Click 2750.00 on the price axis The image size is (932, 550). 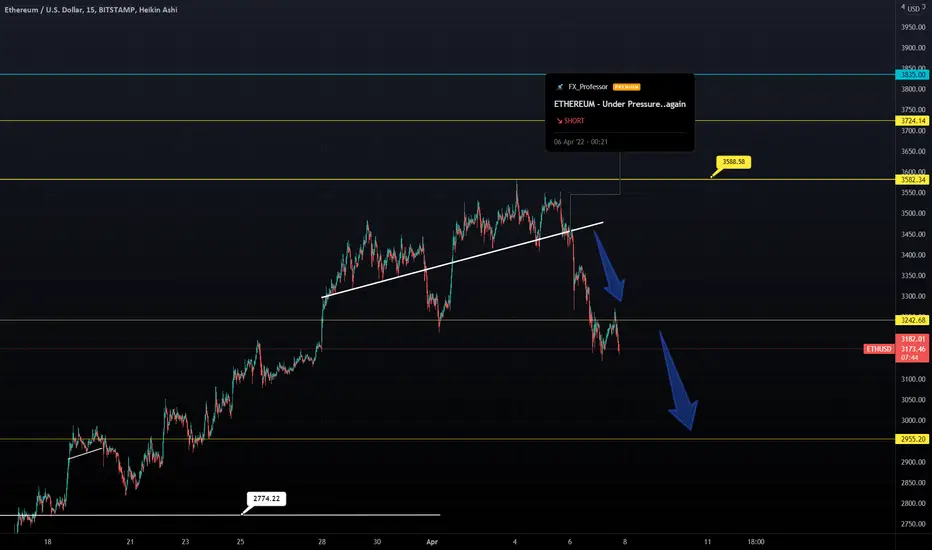(913, 524)
